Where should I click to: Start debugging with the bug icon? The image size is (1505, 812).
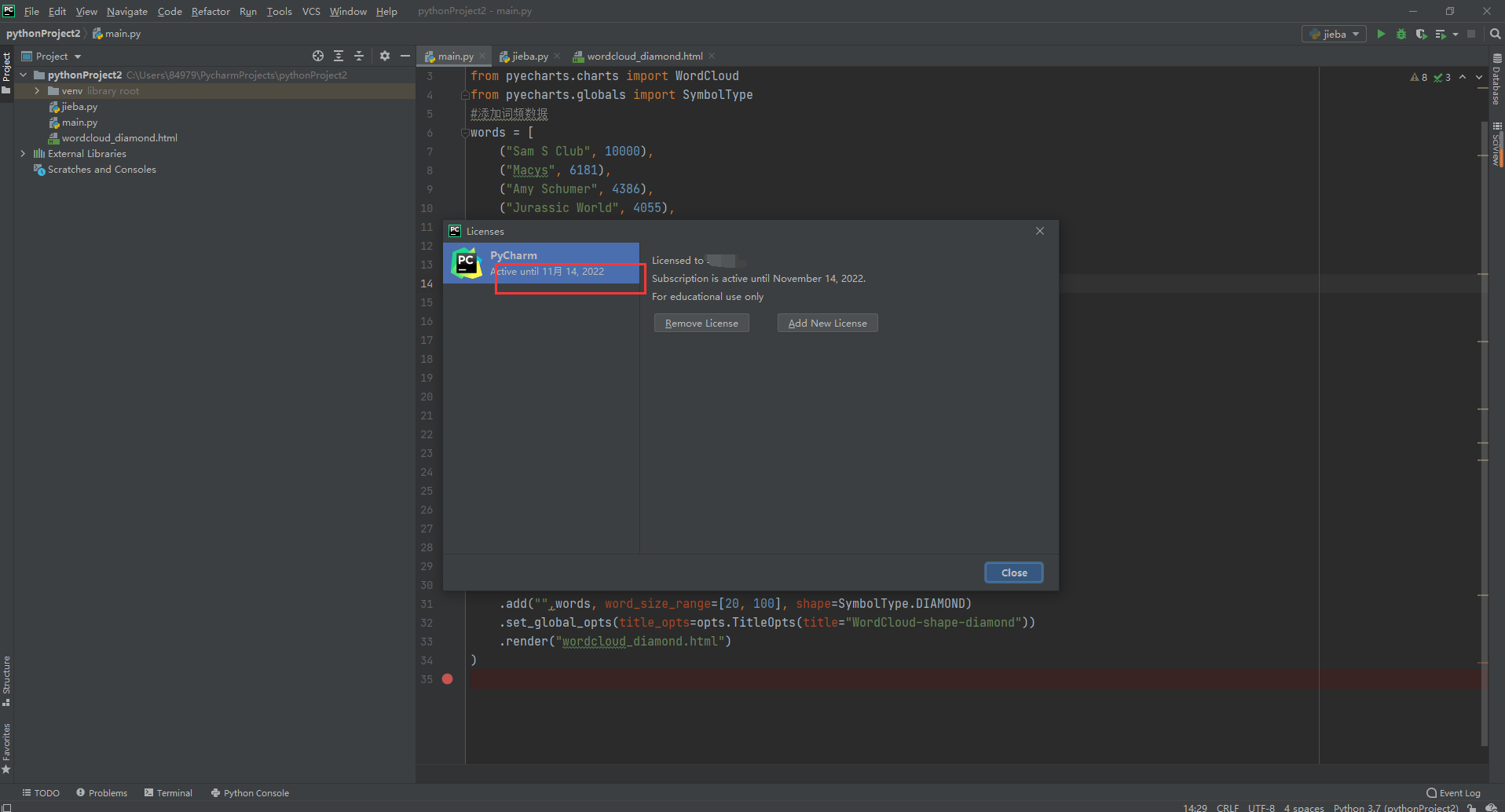tap(1401, 34)
